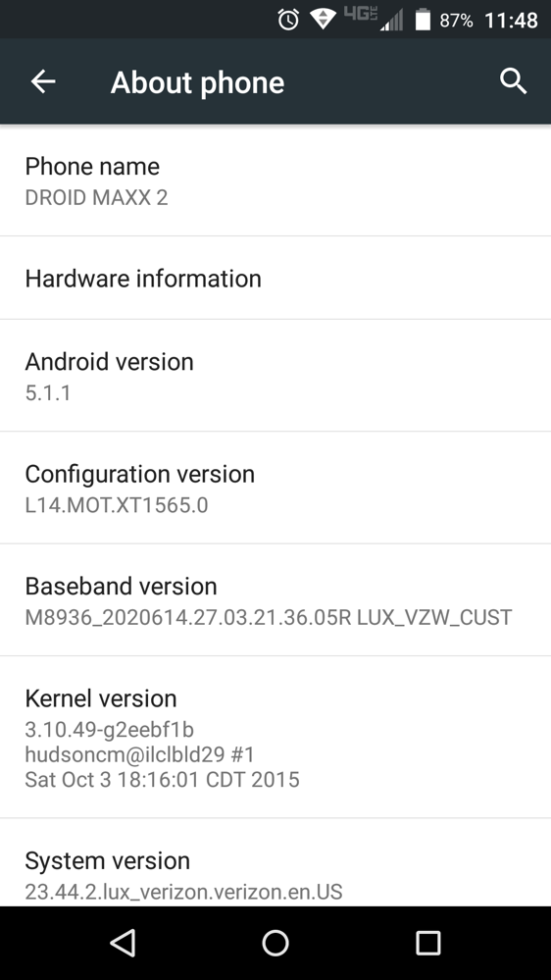Tap the Android back navigation triangle
This screenshot has height=980, width=551.
click(x=122, y=942)
